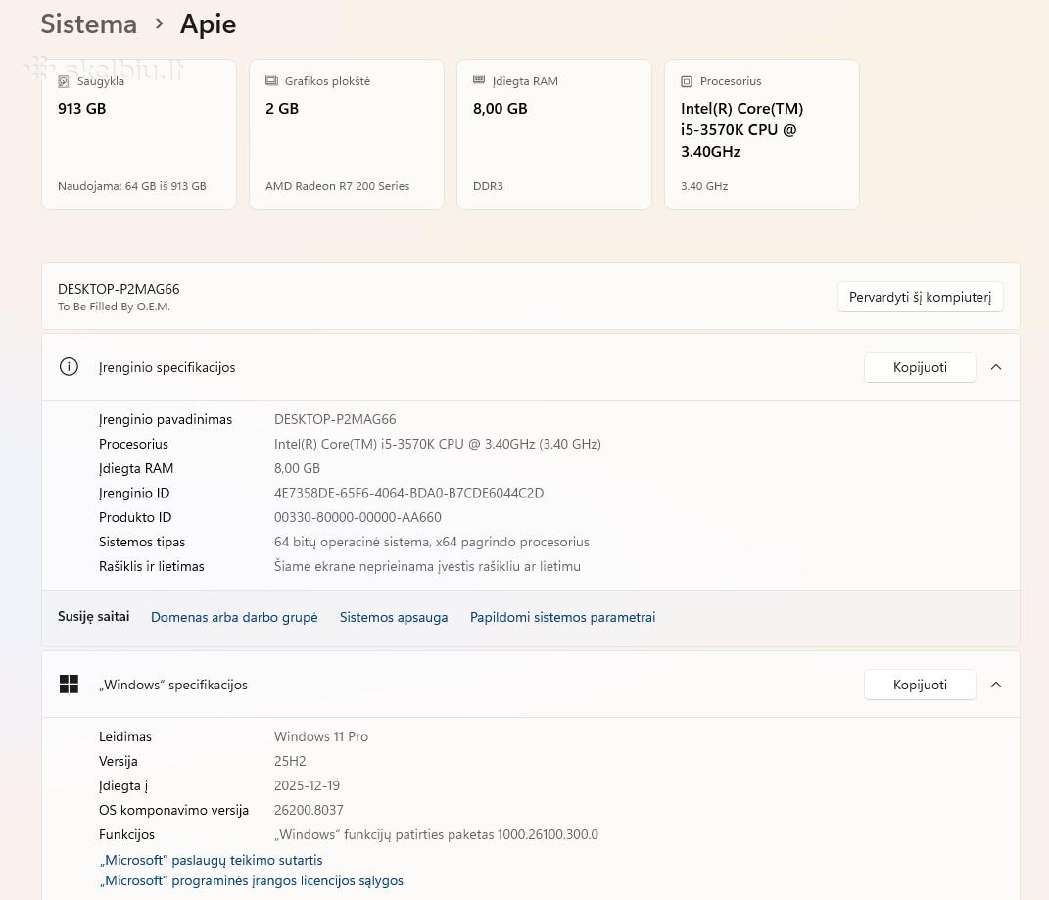Click the Įrenginio specifikacijos header text
Viewport: 1049px width, 900px height.
pyautogui.click(x=167, y=367)
